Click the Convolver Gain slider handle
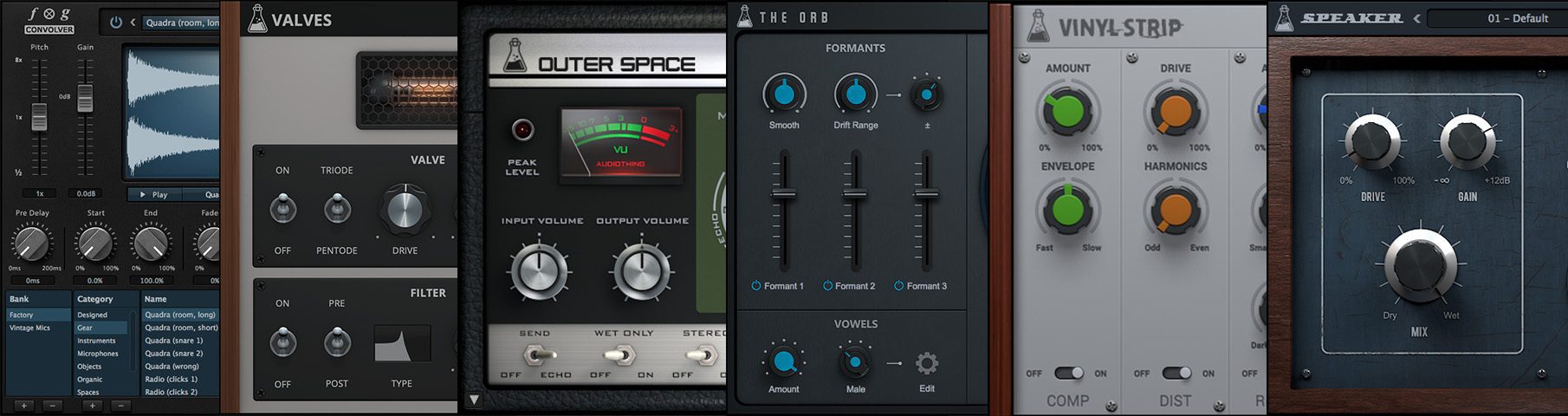This screenshot has height=416, width=1568. [x=85, y=98]
